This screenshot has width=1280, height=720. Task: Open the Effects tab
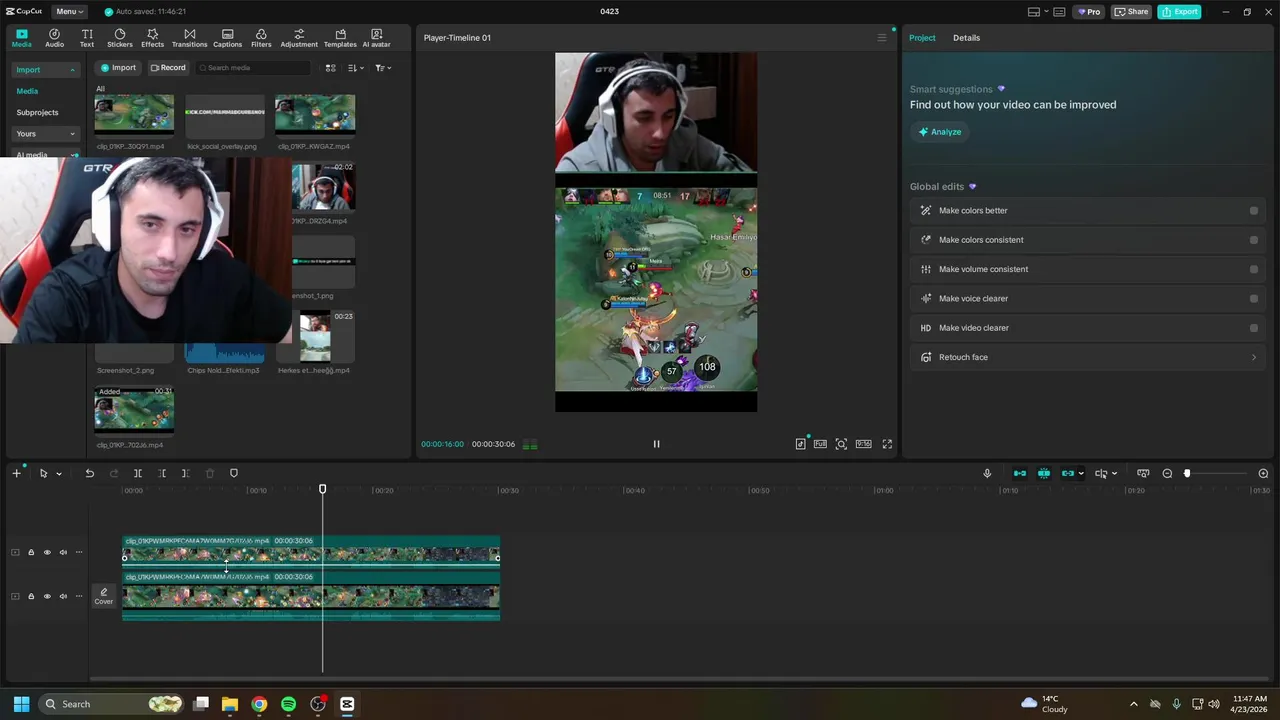tap(152, 38)
